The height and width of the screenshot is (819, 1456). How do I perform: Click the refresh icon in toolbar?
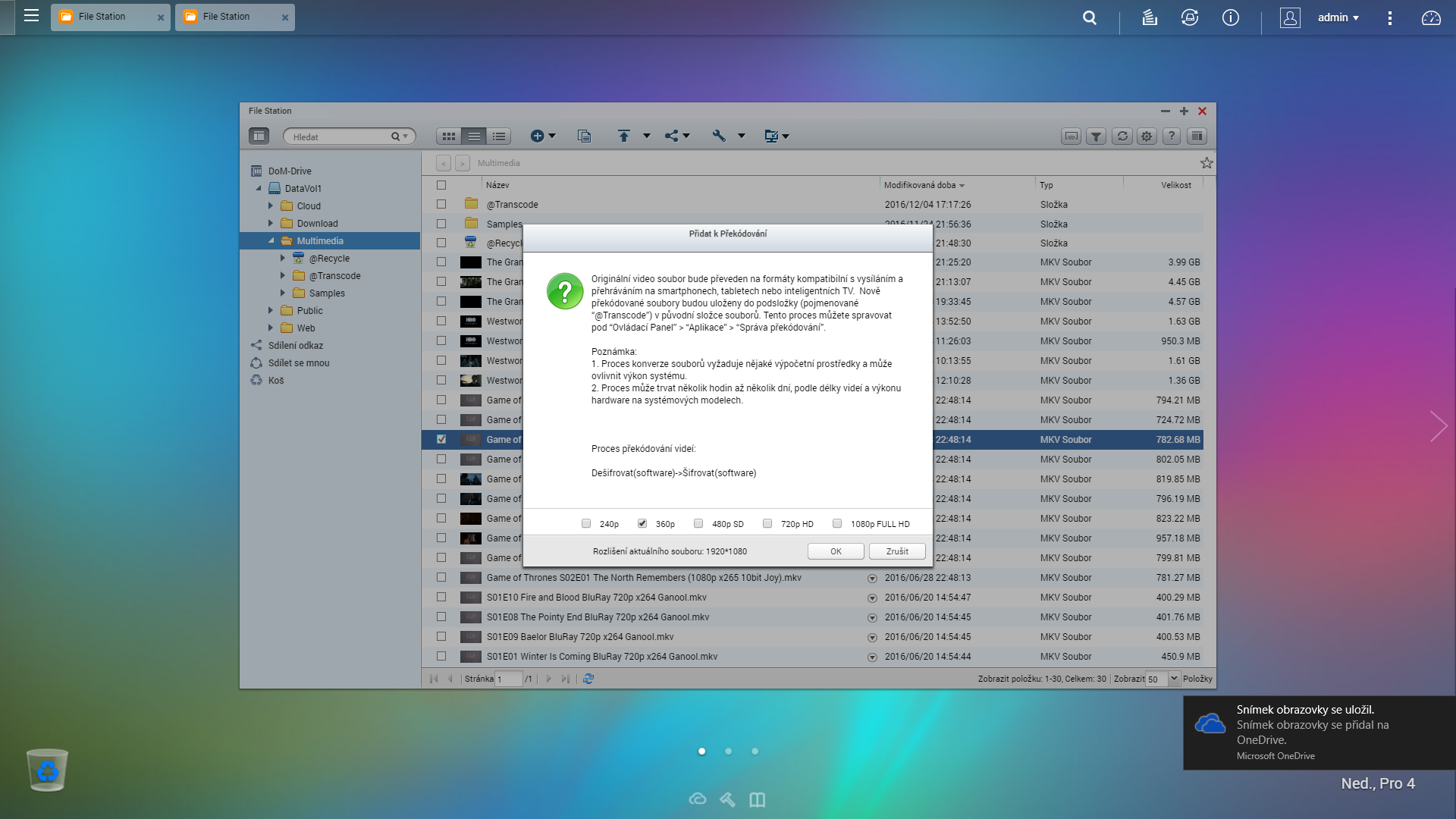(1122, 136)
